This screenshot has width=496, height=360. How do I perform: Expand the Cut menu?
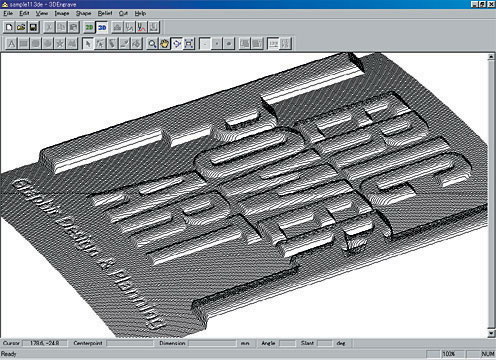[x=123, y=13]
